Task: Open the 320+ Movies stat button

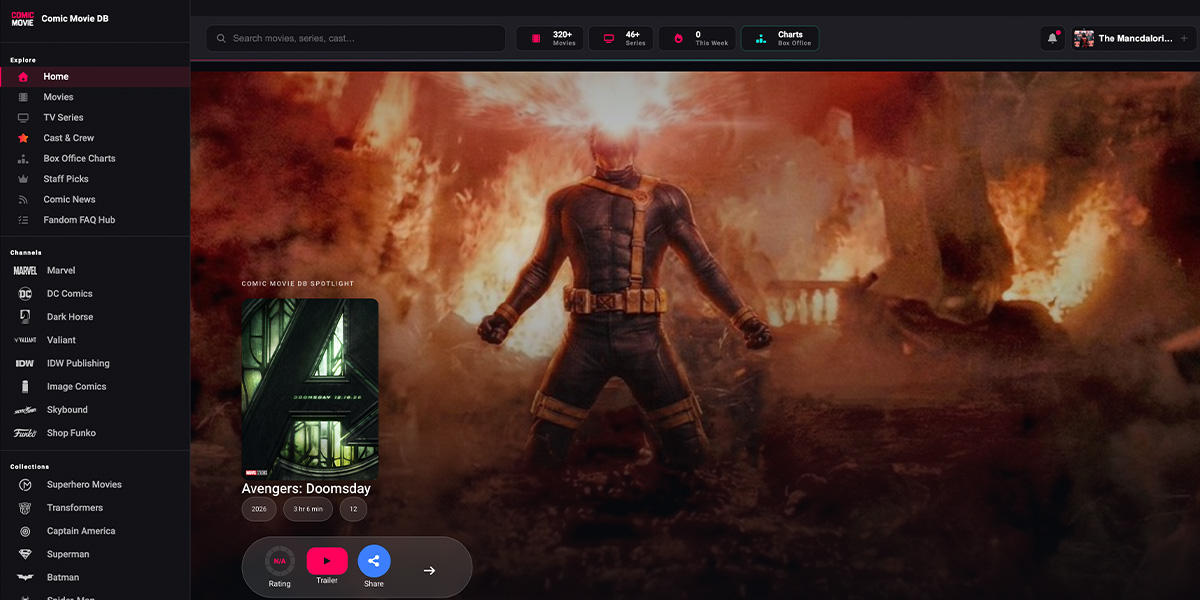Action: point(550,38)
